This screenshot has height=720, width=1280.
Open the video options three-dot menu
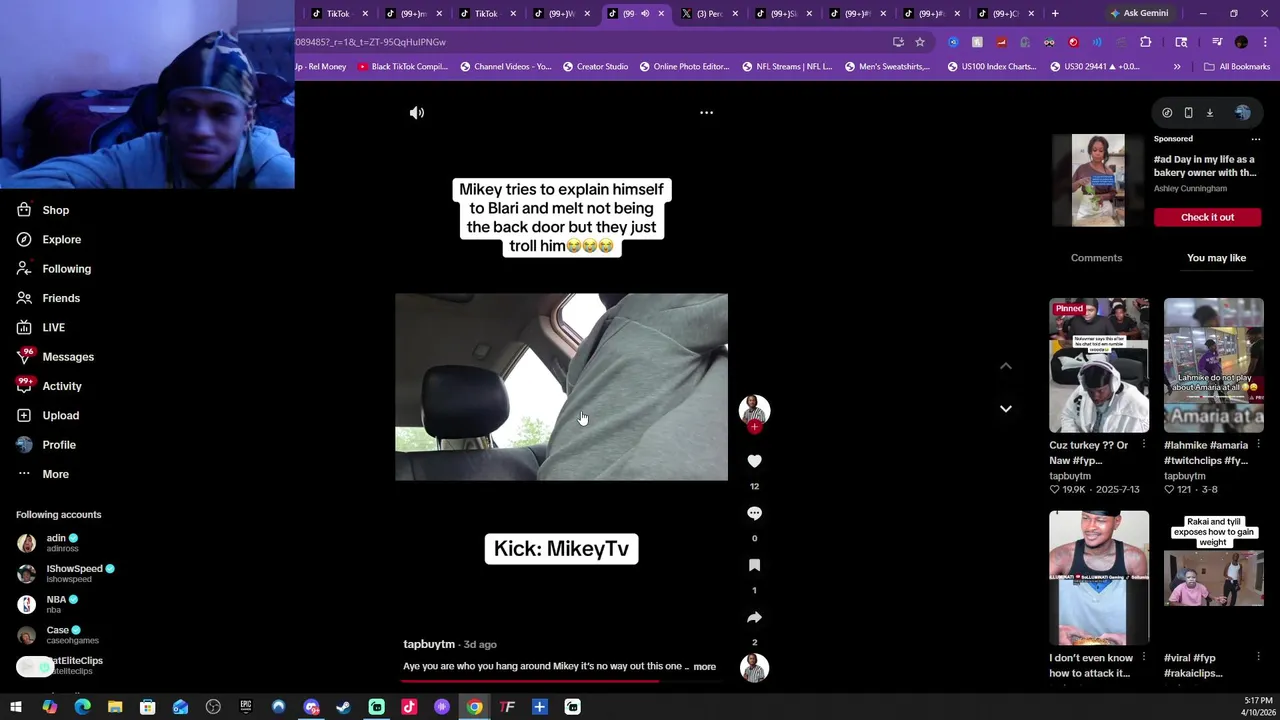pos(706,113)
